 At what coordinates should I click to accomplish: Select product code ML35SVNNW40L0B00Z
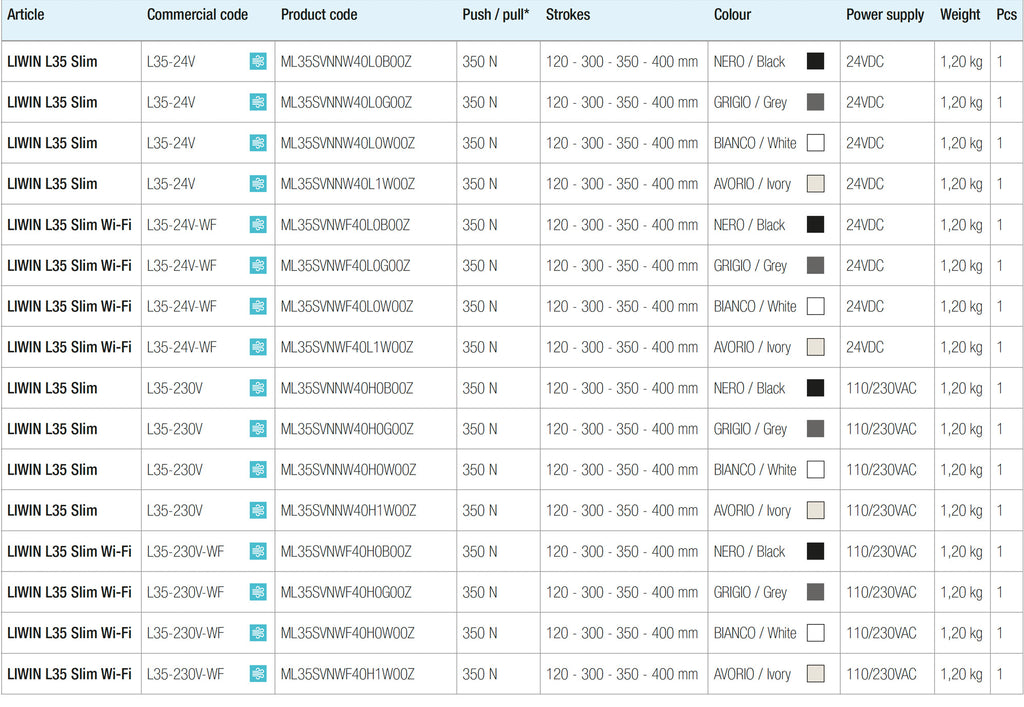(x=346, y=61)
